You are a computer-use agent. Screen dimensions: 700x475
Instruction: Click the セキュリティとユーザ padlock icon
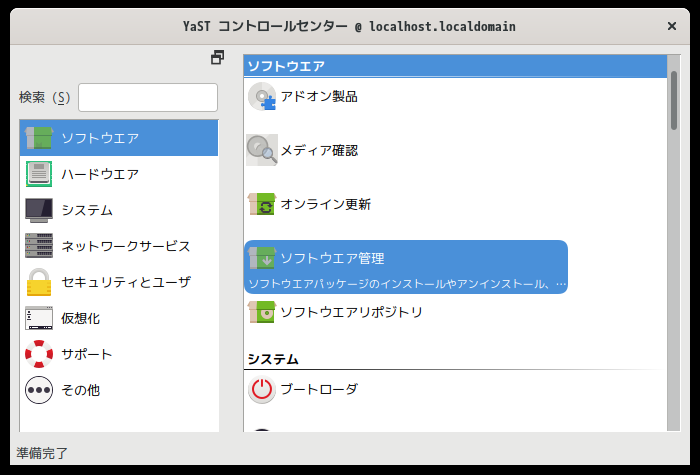pyautogui.click(x=39, y=282)
